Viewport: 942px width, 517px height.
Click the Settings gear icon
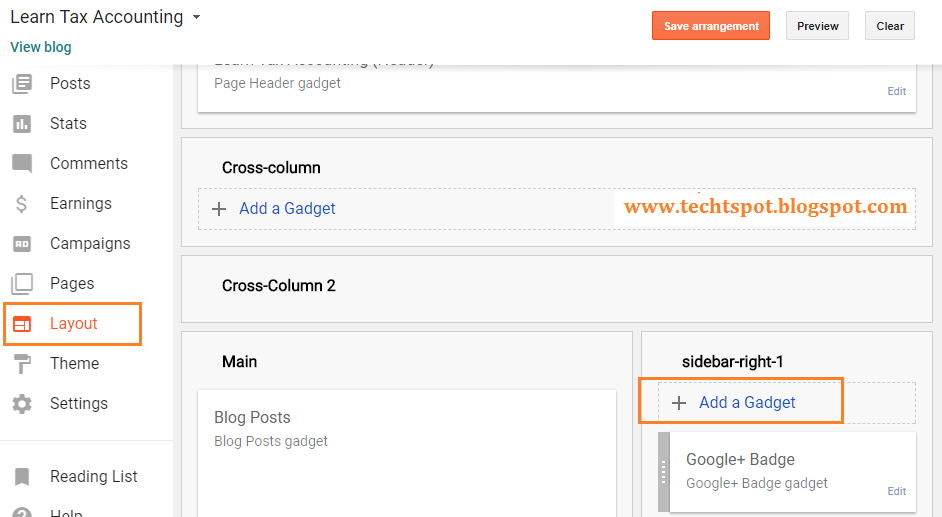22,404
